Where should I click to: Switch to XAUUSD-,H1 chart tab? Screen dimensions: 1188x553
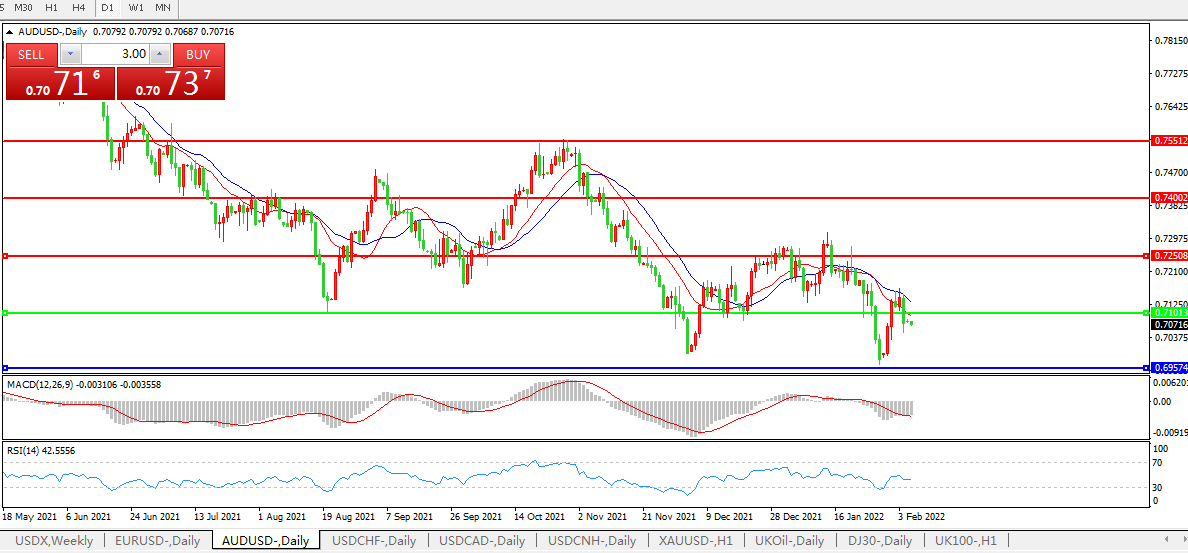point(696,541)
